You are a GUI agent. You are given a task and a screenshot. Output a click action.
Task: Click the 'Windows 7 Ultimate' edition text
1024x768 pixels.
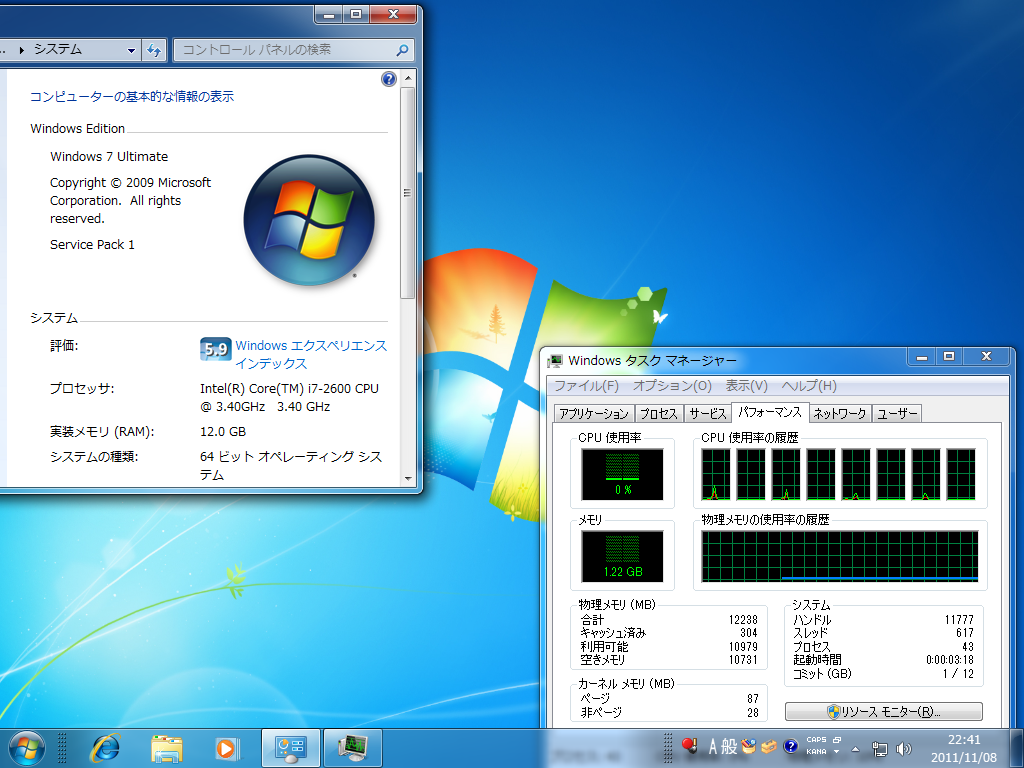coord(109,157)
